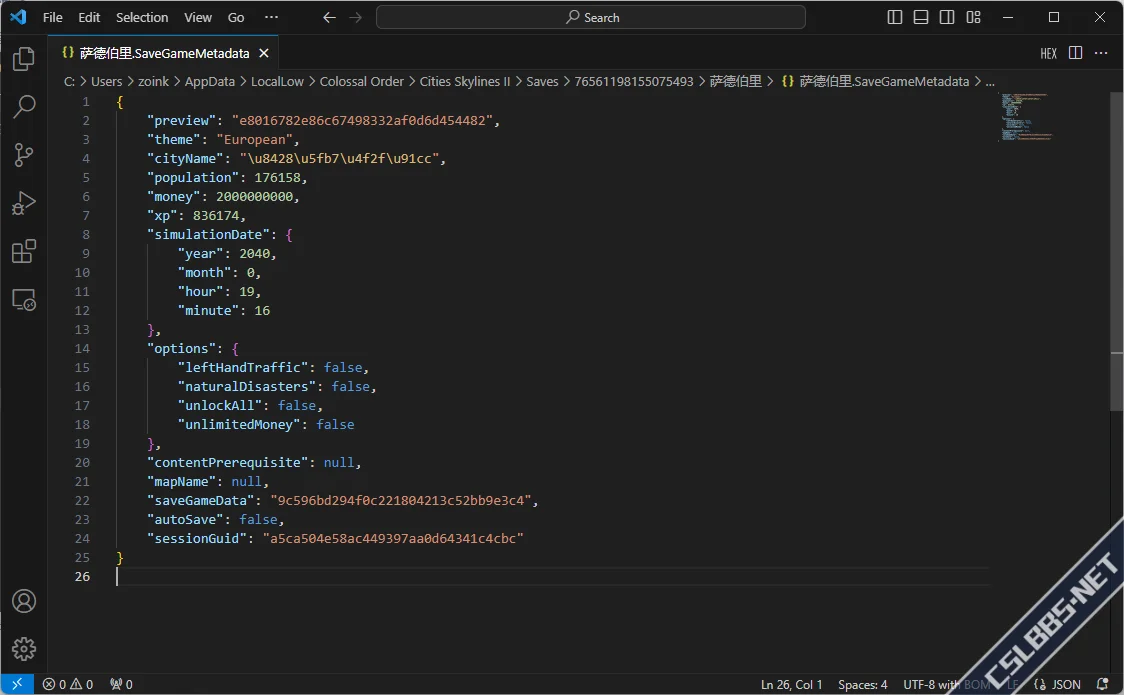Toggle the primary side bar layout button
This screenshot has height=695, width=1124.
(895, 17)
